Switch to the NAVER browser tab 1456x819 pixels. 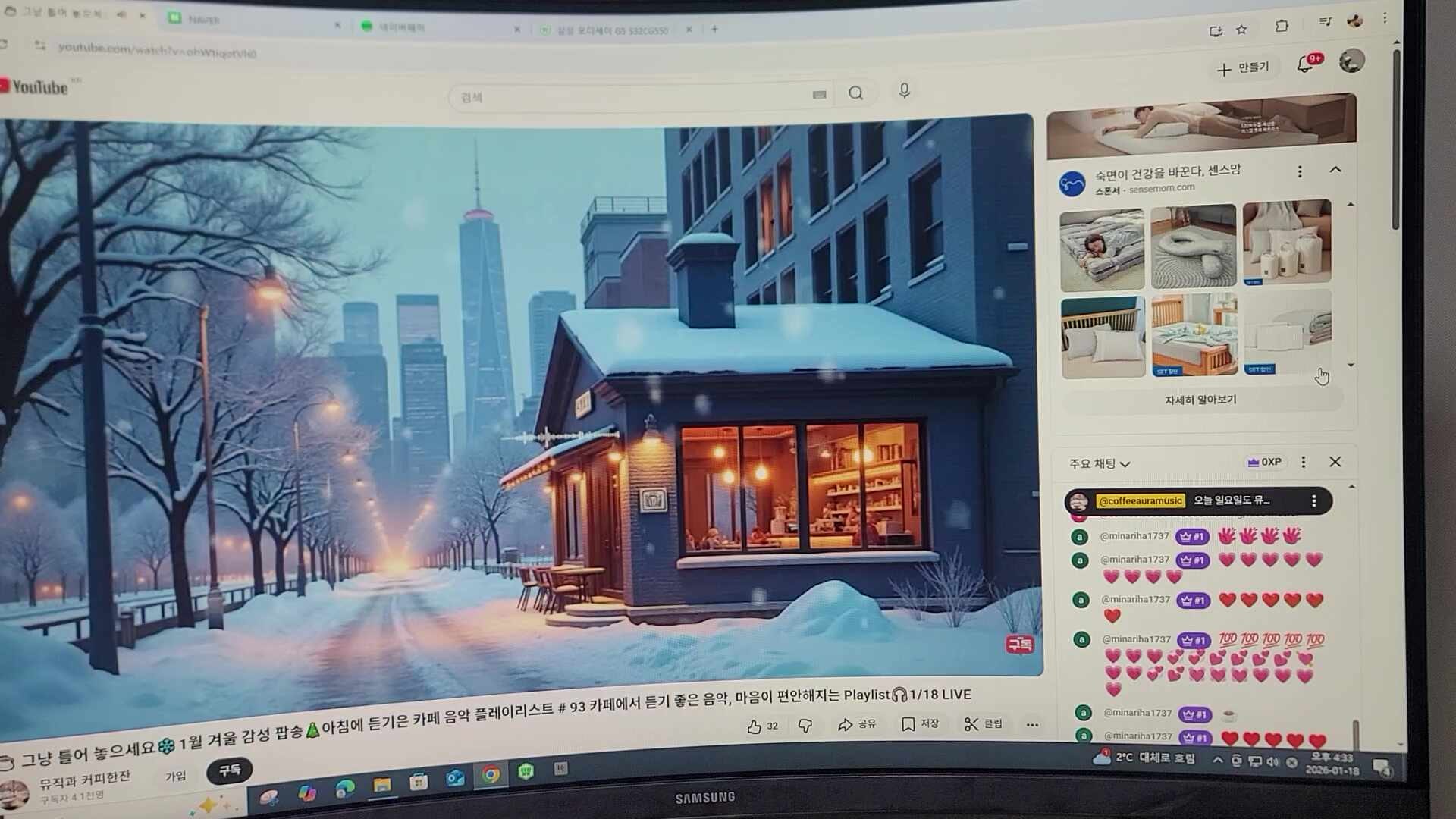coord(256,20)
